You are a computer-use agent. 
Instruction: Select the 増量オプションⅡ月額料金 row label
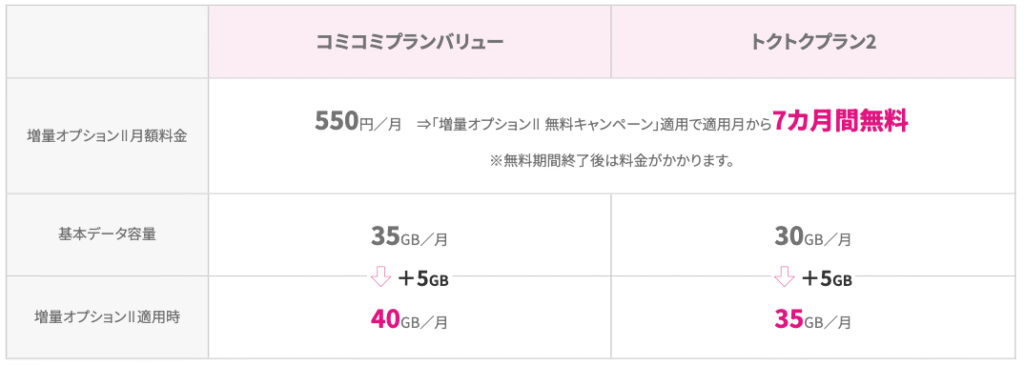[106, 137]
